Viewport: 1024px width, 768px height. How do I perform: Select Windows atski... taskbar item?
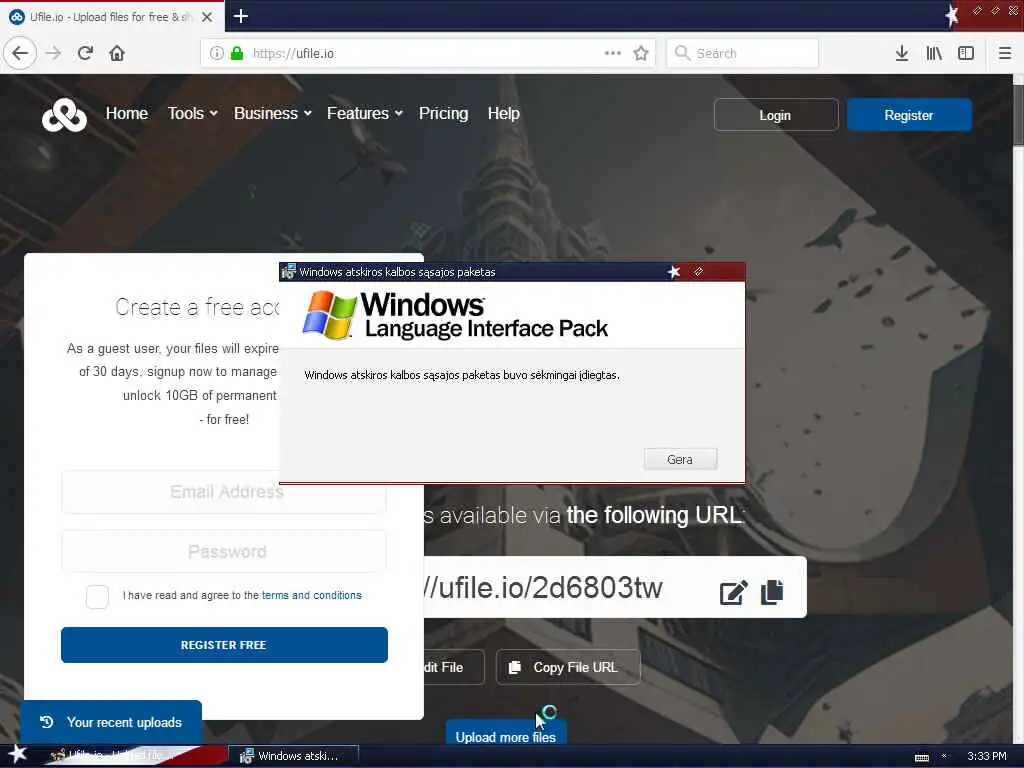point(293,756)
